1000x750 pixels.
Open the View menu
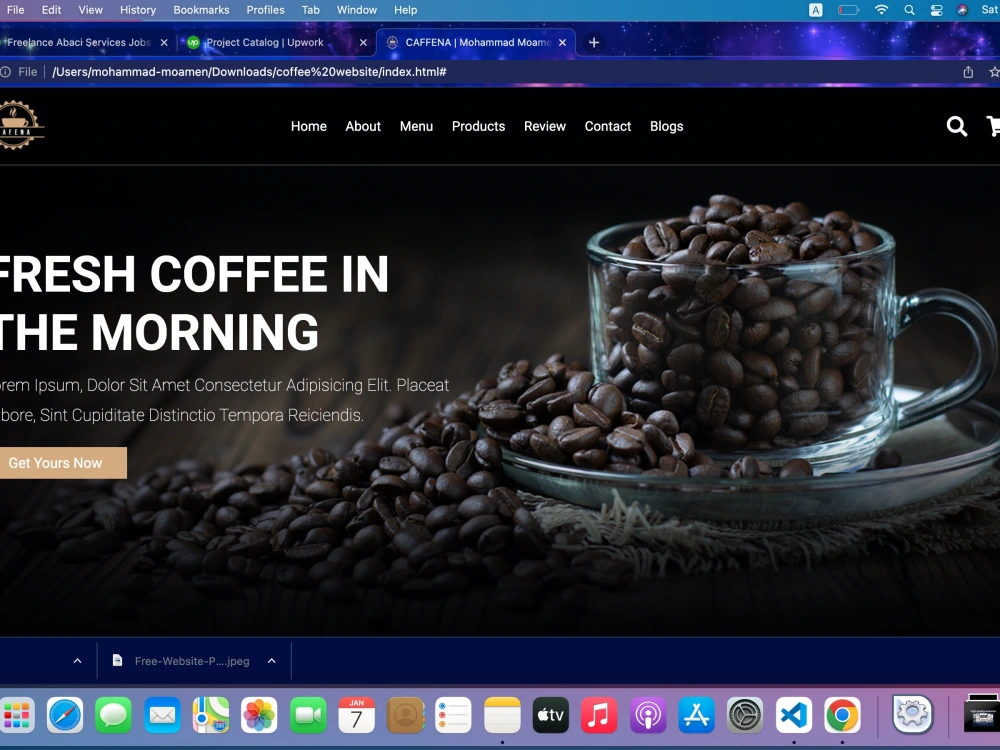coord(91,10)
